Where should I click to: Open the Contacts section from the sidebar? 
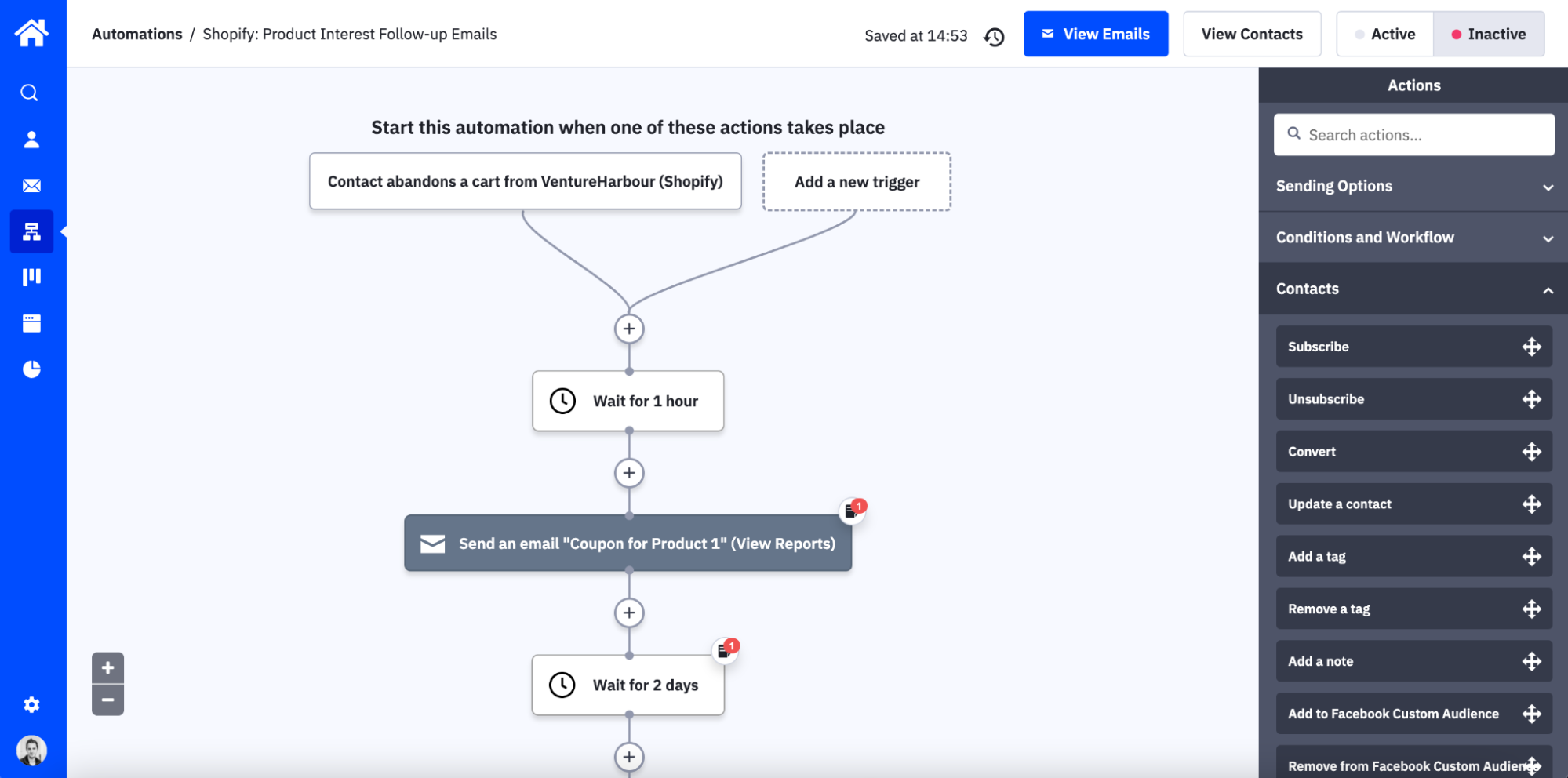tap(31, 139)
